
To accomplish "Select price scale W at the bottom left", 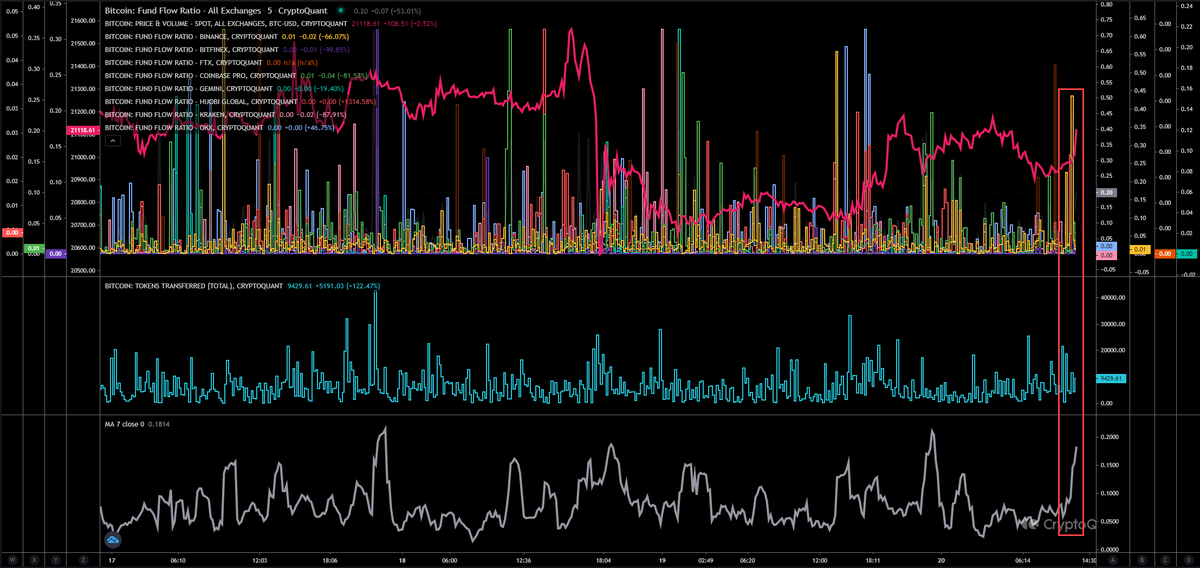I will click(x=12, y=559).
